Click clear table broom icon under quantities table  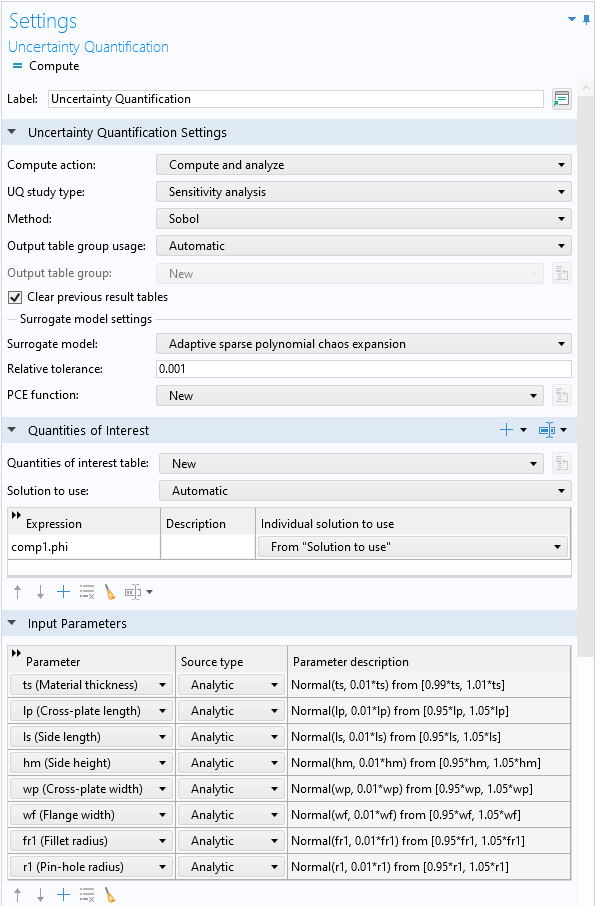pyautogui.click(x=110, y=592)
